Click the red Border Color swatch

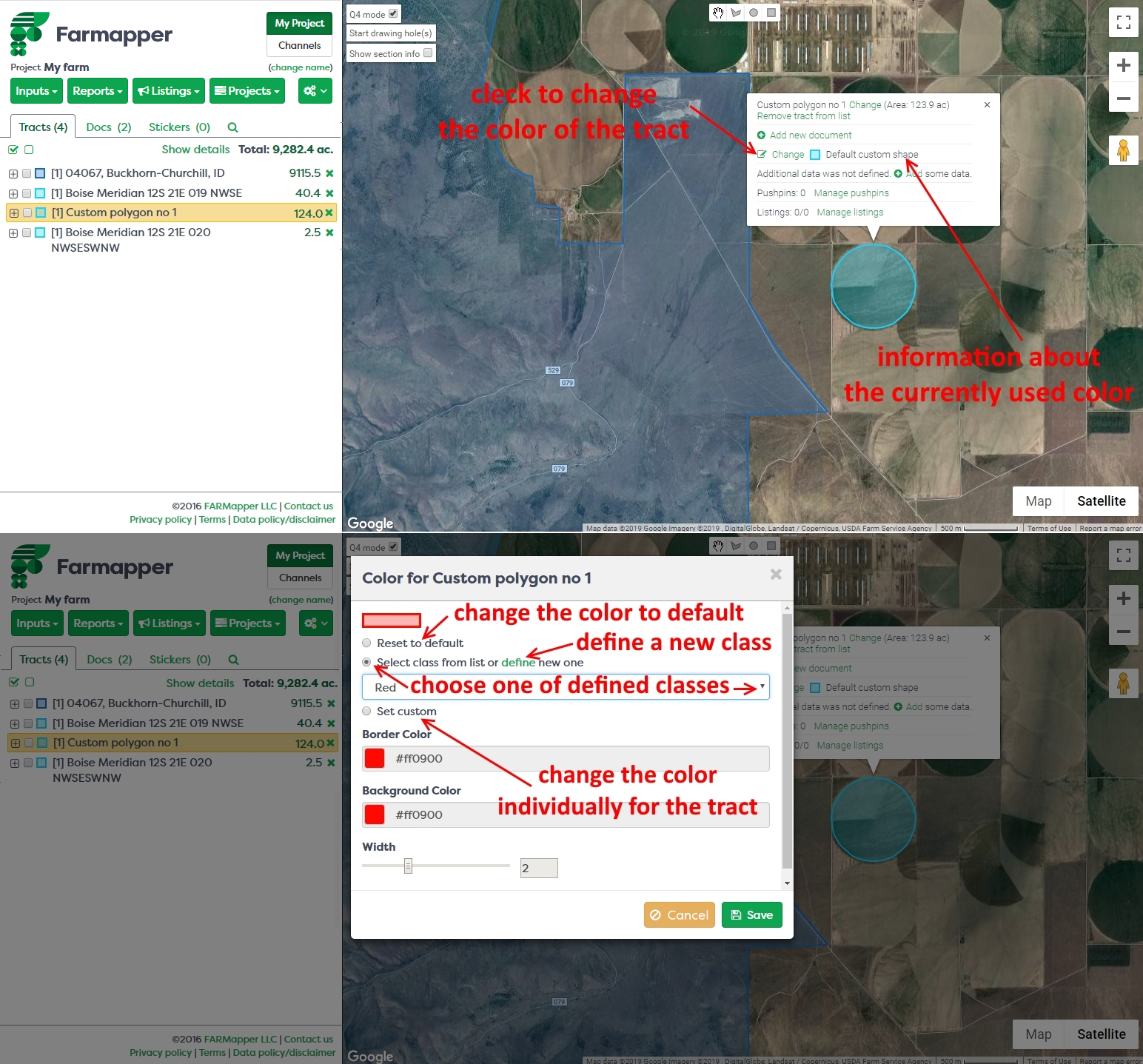coord(375,758)
